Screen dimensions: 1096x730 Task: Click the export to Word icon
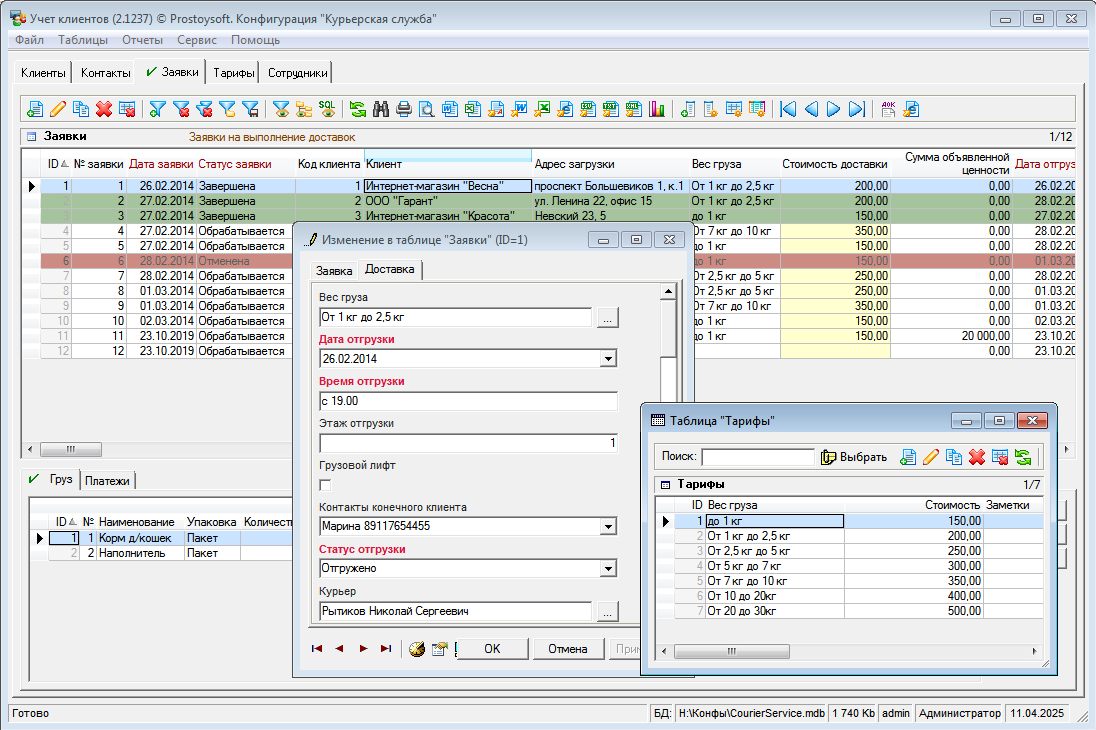(449, 109)
